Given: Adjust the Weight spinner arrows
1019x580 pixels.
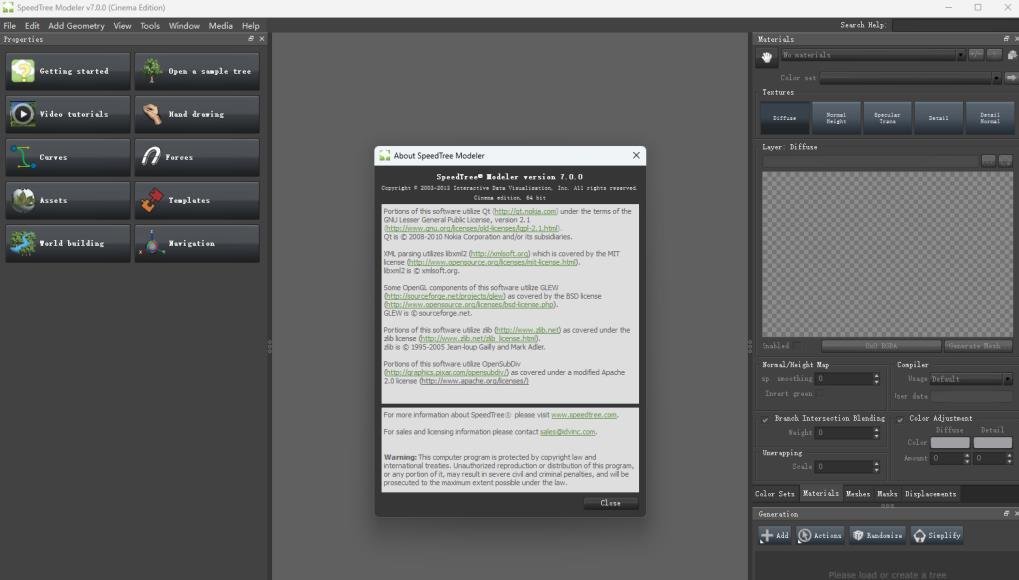Looking at the screenshot, I should click(x=877, y=432).
